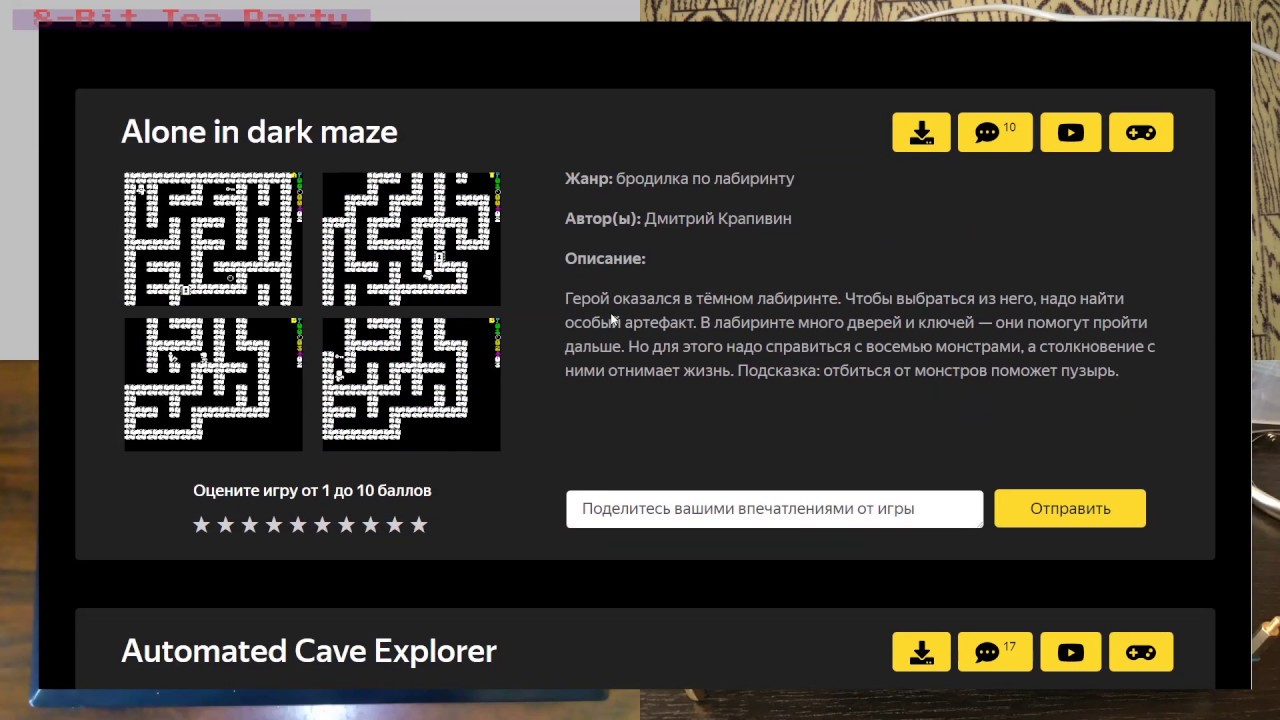Rate Alone in dark maze 4 stars

coord(274,525)
